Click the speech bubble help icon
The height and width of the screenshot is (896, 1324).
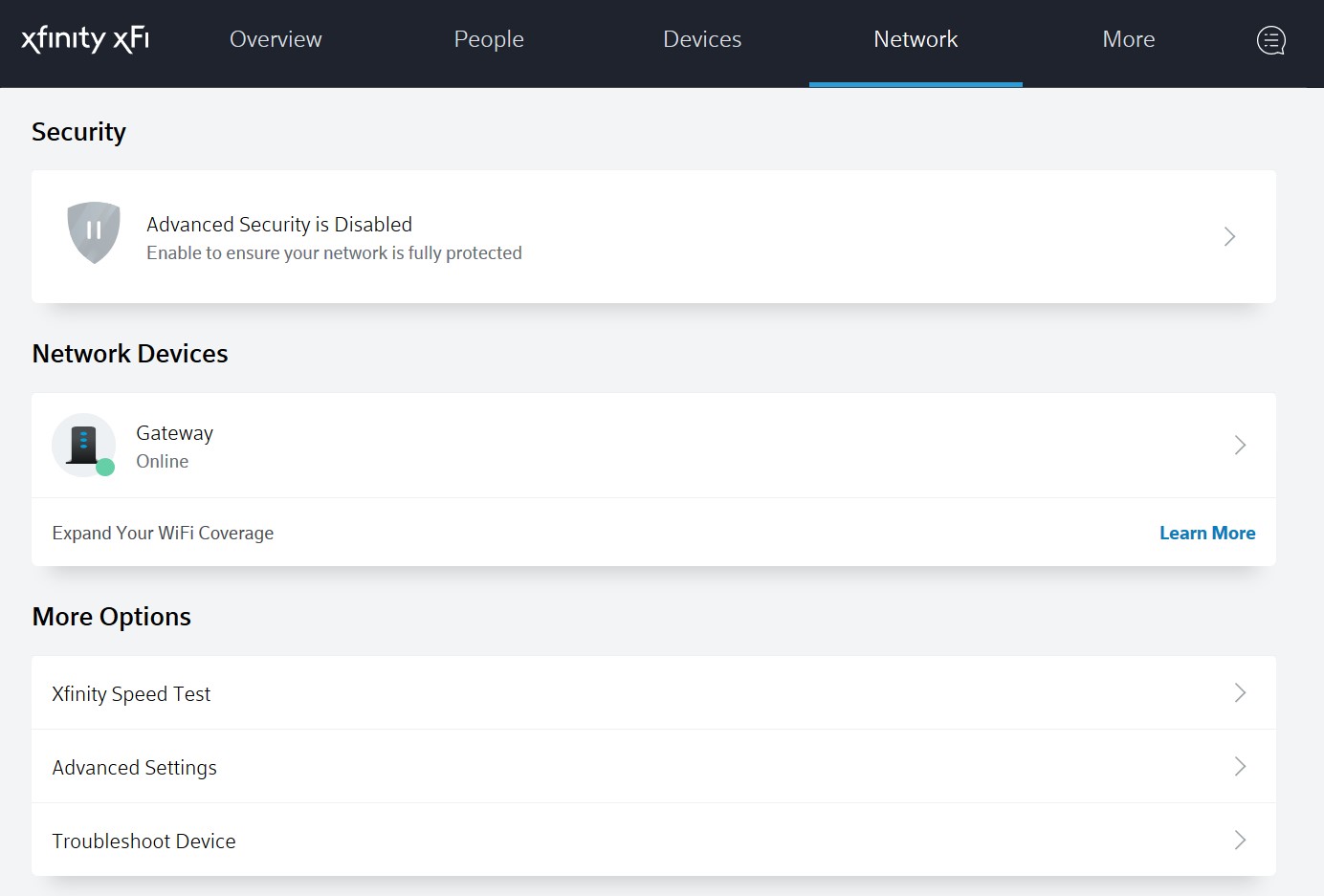point(1270,39)
